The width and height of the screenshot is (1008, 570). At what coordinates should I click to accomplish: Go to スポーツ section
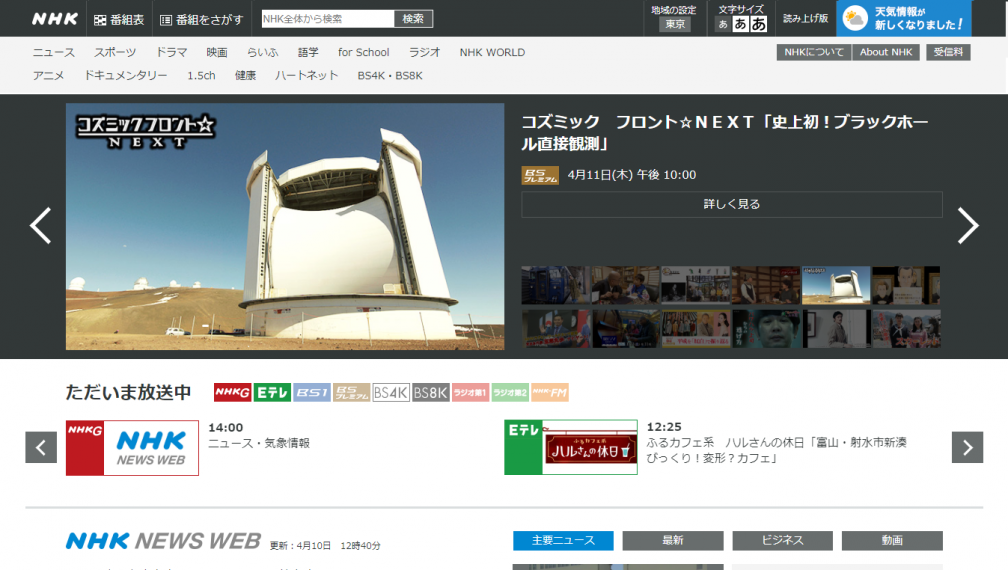tap(115, 53)
